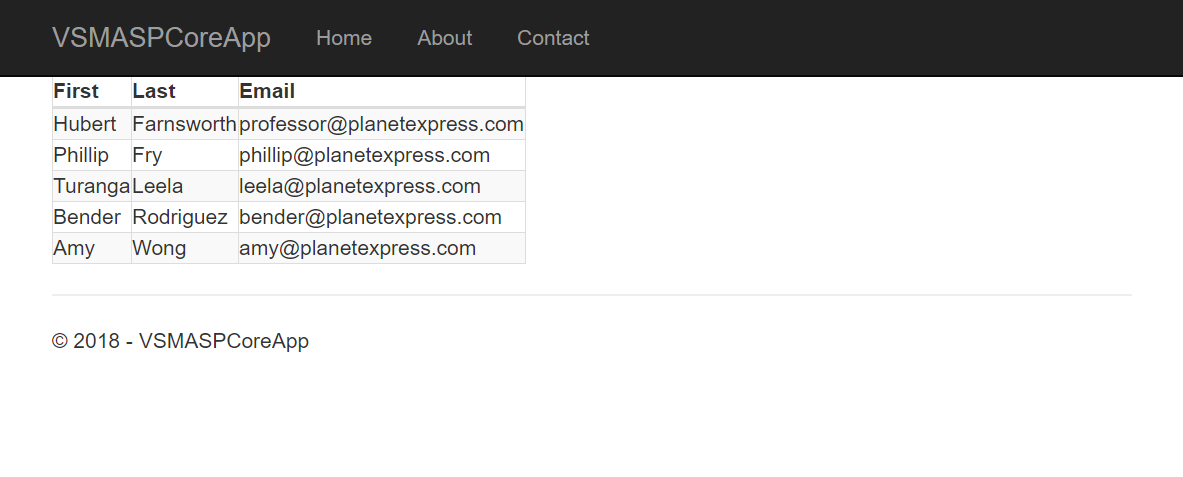Go to the About page
This screenshot has height=477, width=1183.
pyautogui.click(x=444, y=38)
